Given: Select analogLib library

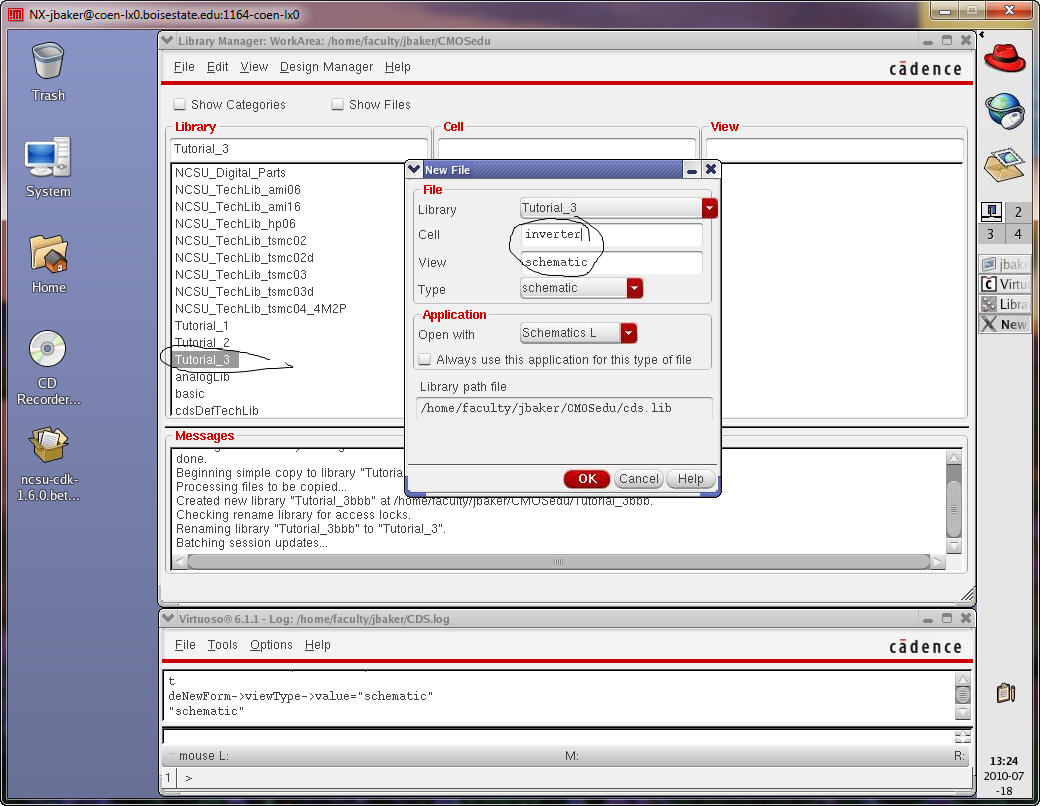Looking at the screenshot, I should click(x=202, y=377).
